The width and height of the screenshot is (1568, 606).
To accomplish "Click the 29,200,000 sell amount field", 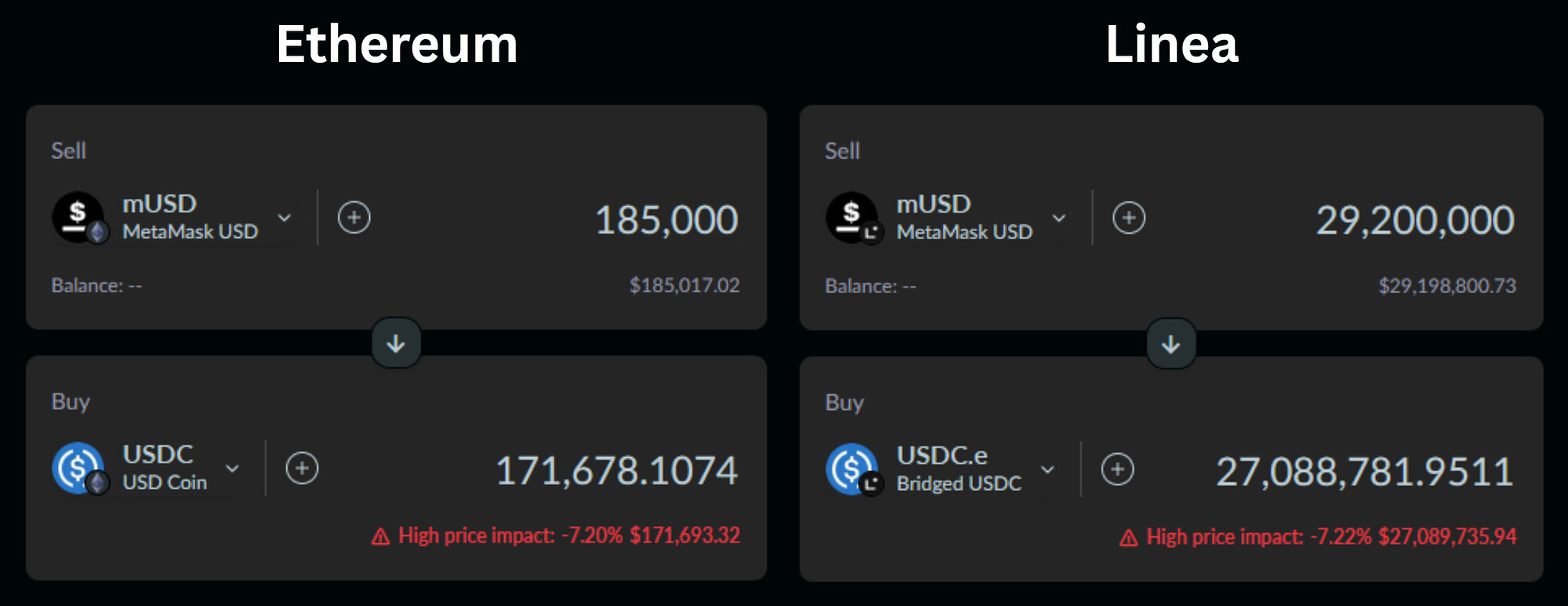I will tap(1414, 220).
